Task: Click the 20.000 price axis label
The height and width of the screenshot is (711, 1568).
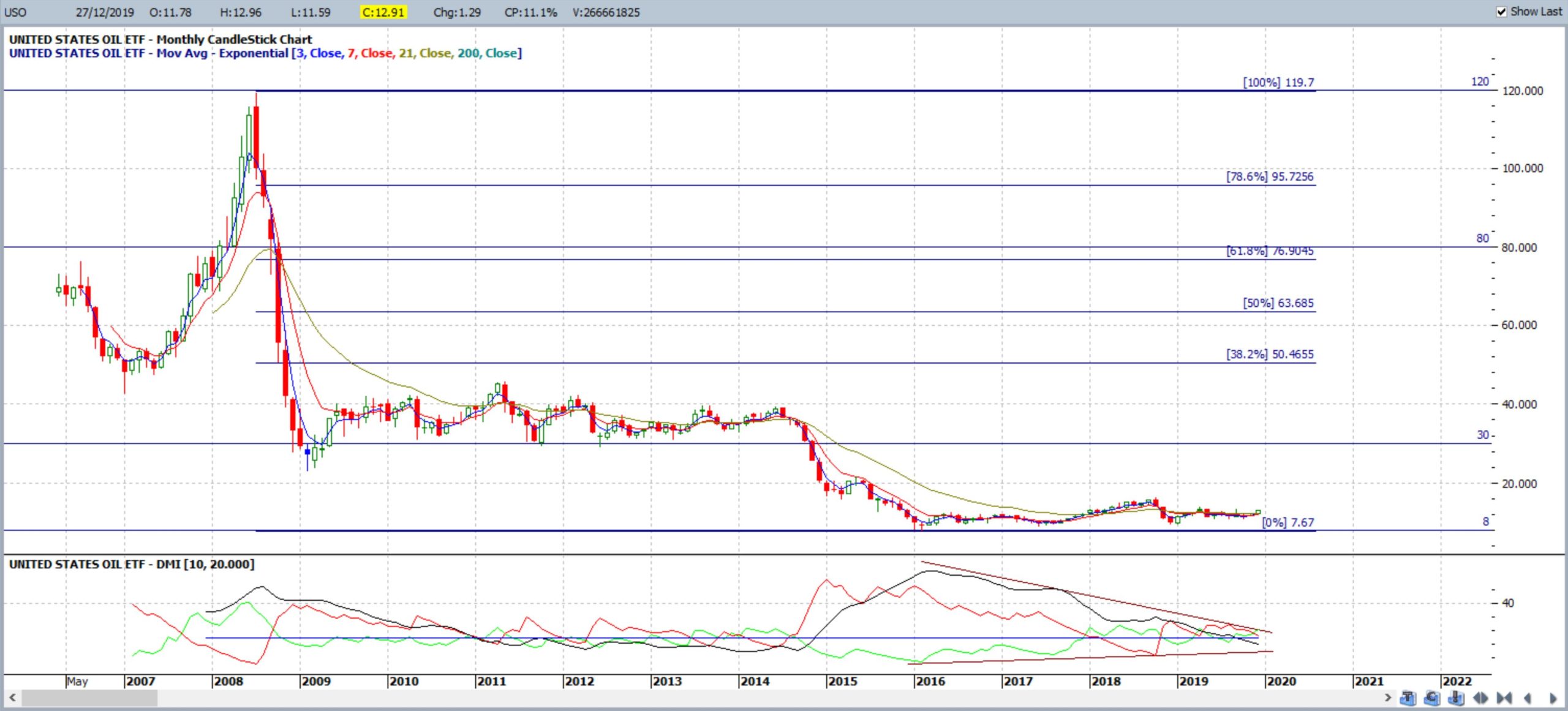Action: coord(1520,484)
